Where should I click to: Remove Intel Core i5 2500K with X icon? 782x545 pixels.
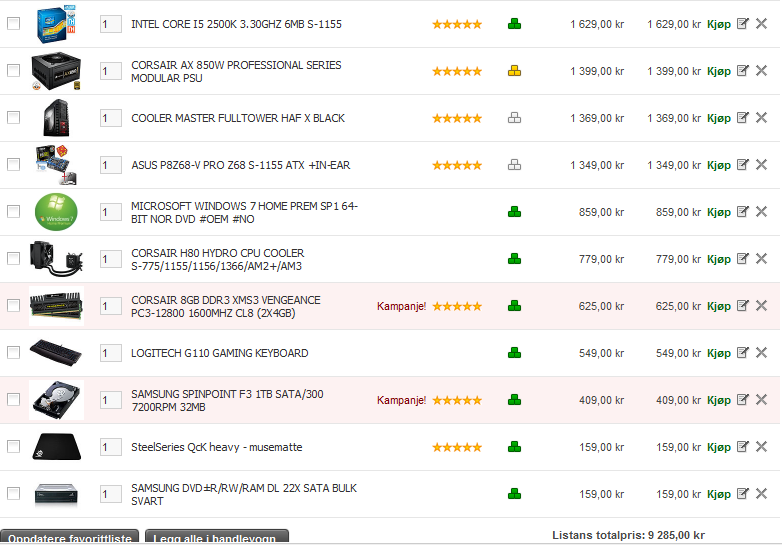click(x=761, y=23)
